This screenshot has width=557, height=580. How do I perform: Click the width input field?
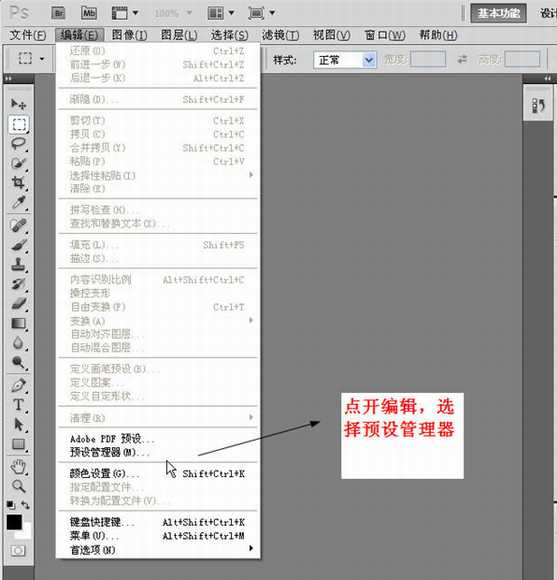coord(428,59)
